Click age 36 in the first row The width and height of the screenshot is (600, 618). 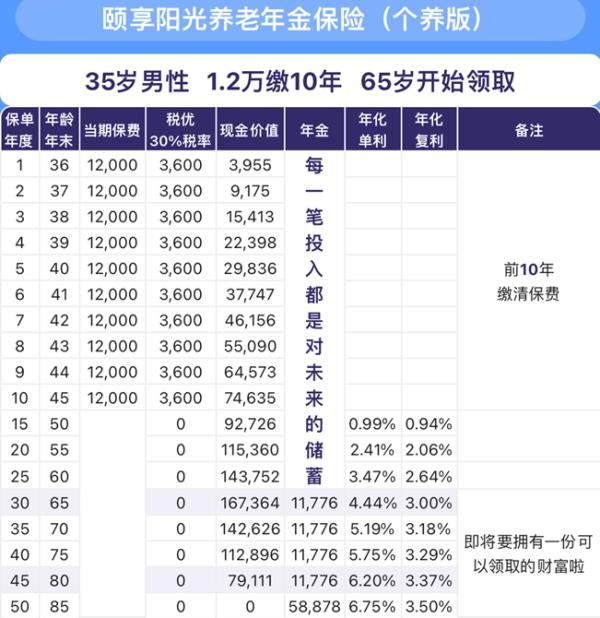[x=59, y=165]
